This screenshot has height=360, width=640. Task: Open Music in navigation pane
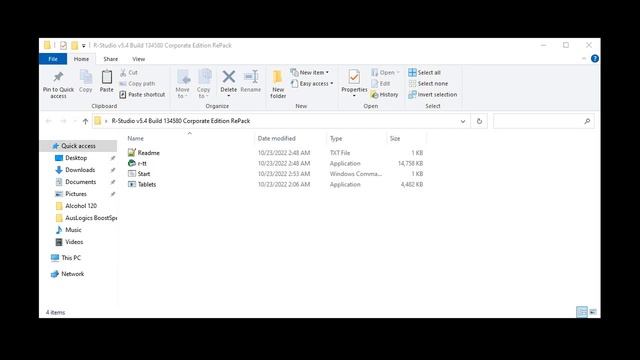pyautogui.click(x=73, y=230)
